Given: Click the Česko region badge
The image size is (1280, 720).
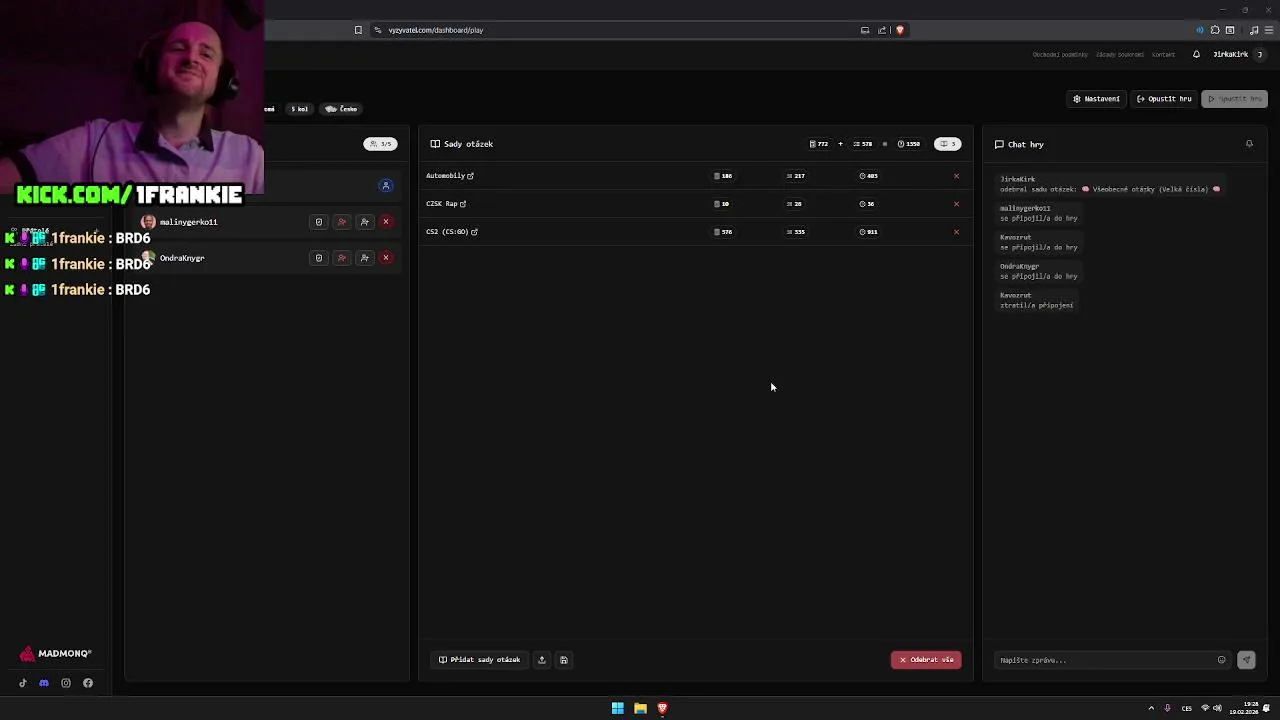Looking at the screenshot, I should [x=341, y=109].
